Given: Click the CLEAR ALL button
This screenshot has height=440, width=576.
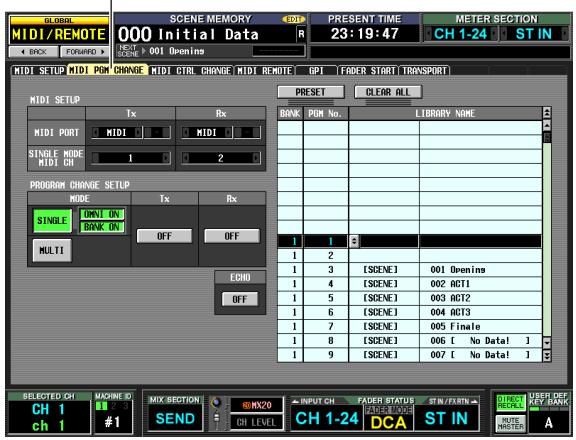Looking at the screenshot, I should pos(388,92).
